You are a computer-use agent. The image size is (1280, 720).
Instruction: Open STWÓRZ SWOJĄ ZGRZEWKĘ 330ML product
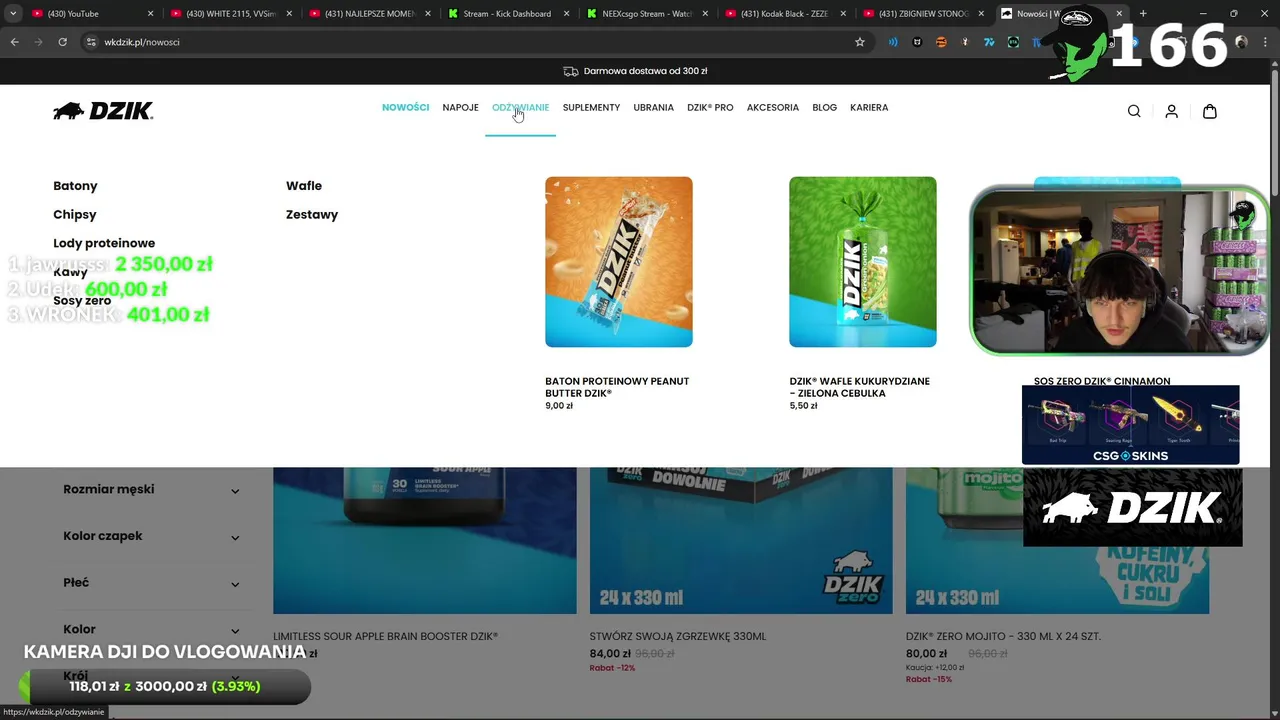pos(678,637)
